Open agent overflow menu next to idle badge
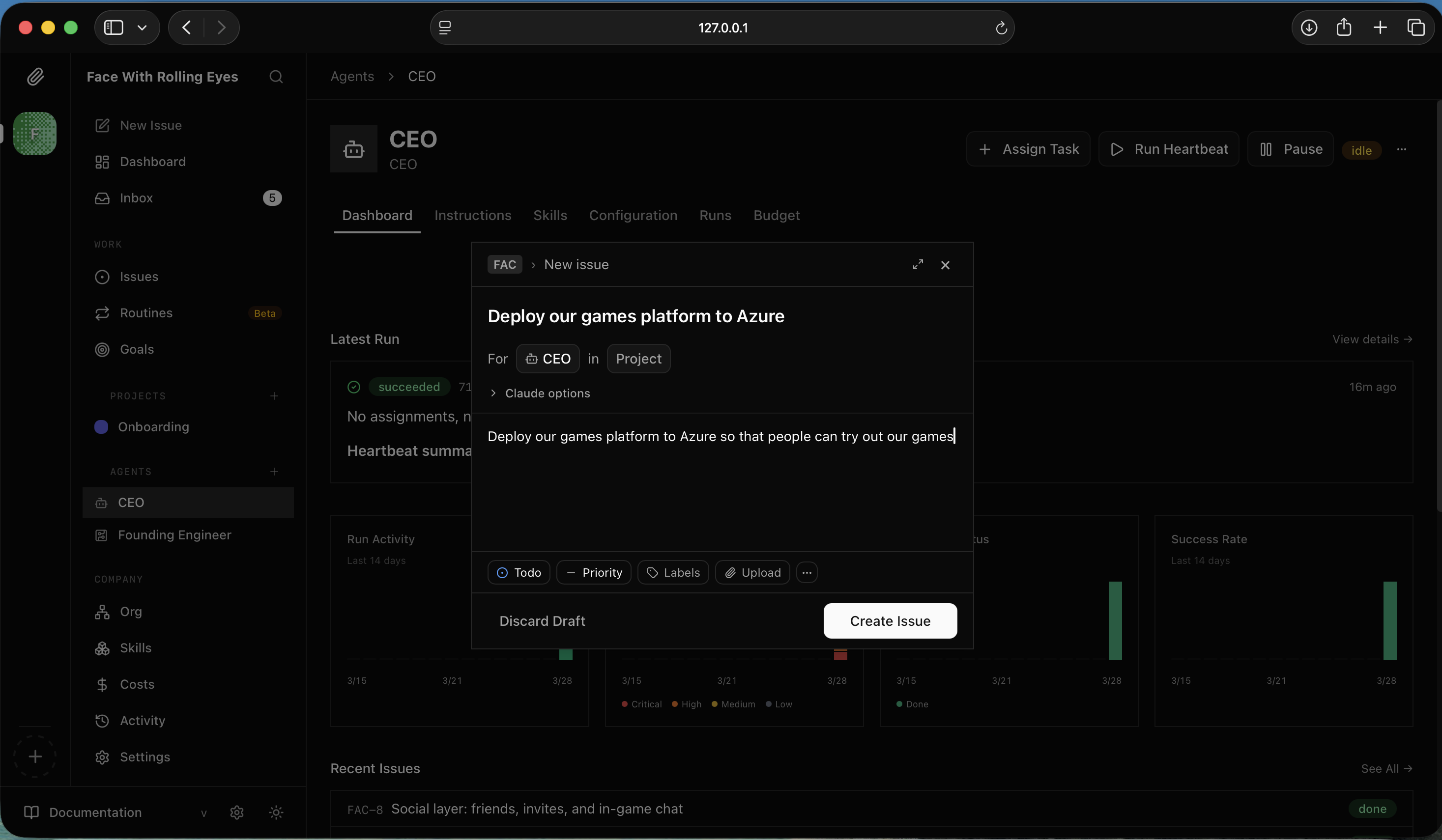Screen dimensions: 1442x840 pos(1402,149)
